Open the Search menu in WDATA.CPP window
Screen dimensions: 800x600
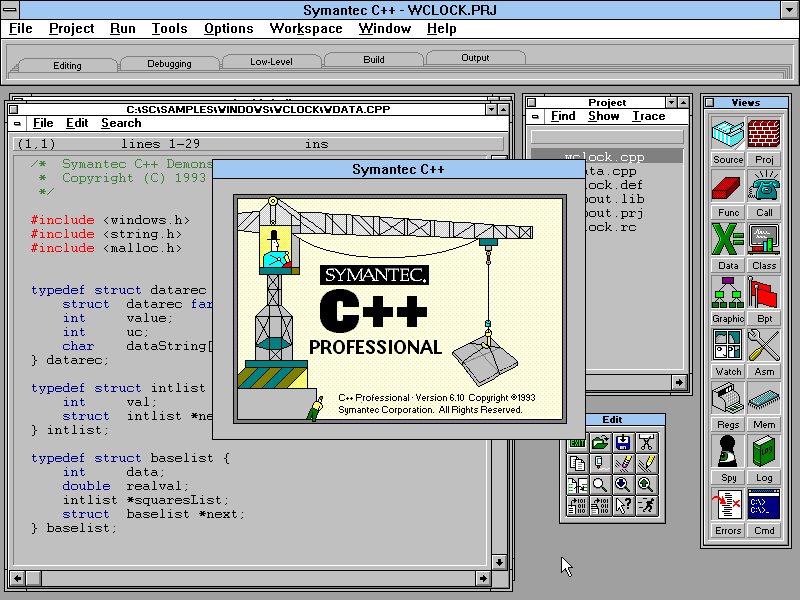point(121,123)
